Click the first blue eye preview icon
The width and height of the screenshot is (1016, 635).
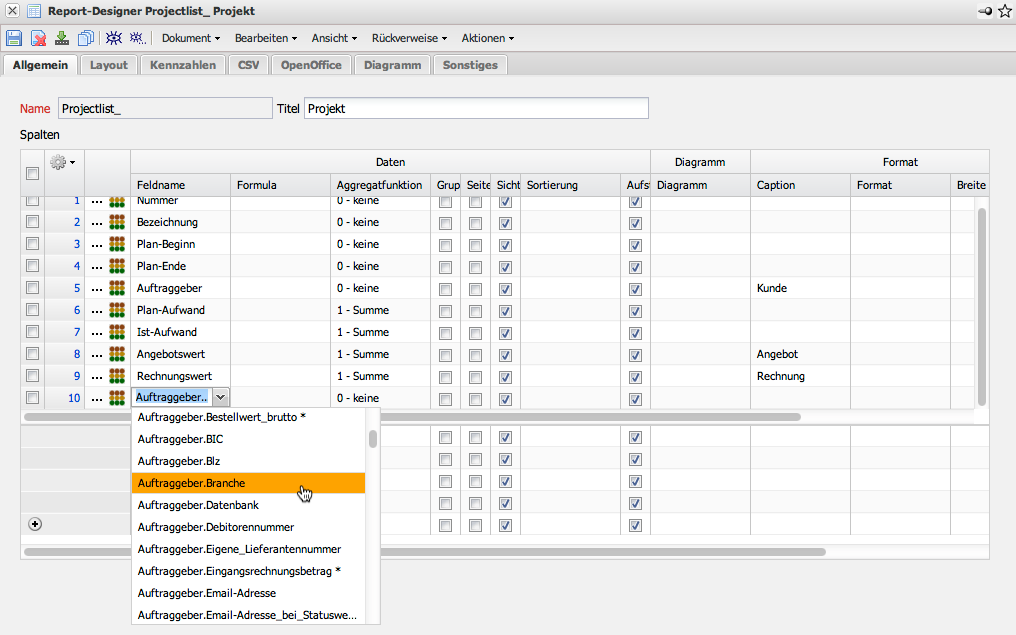click(113, 38)
